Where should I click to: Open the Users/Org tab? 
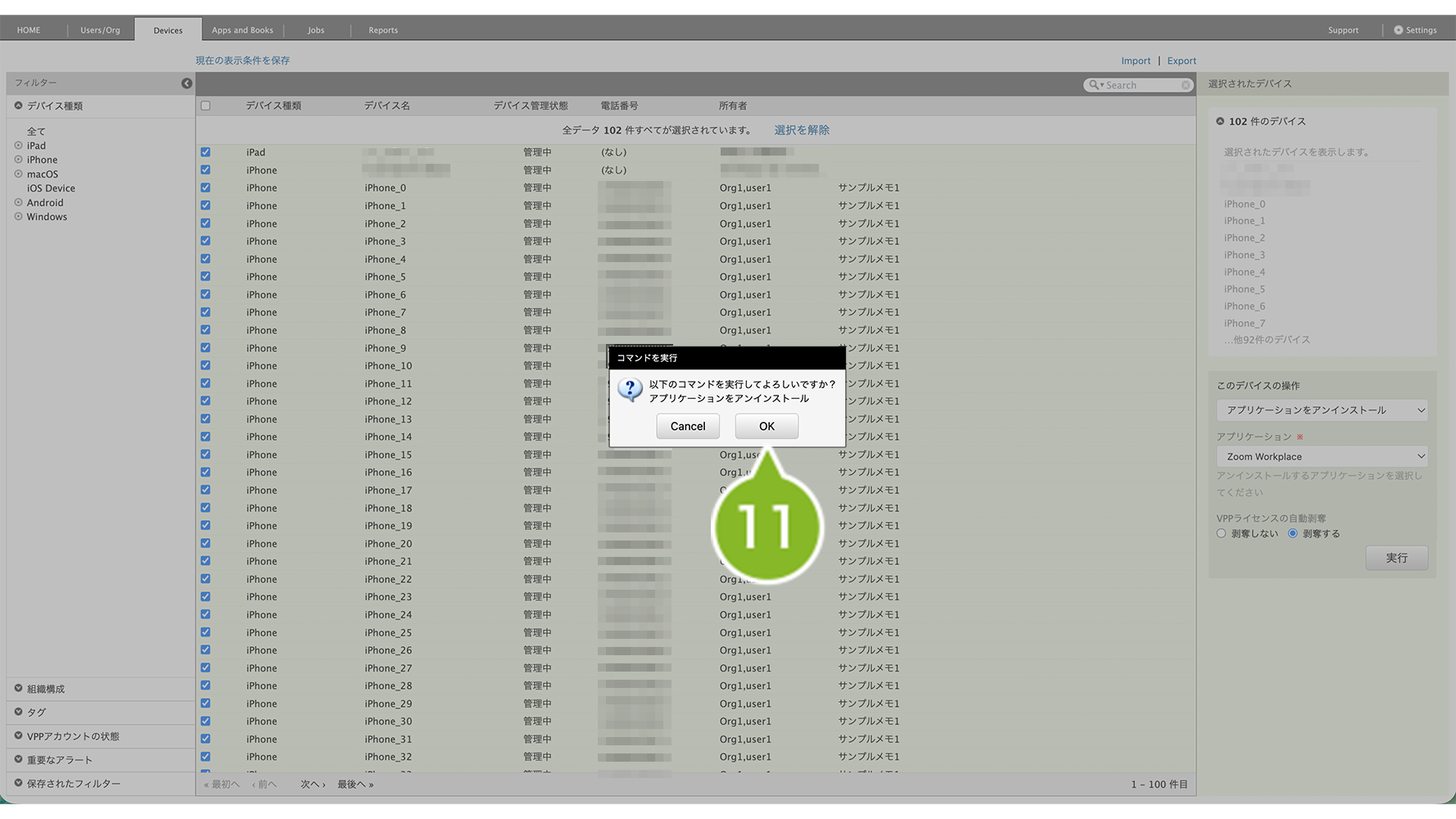tap(100, 30)
